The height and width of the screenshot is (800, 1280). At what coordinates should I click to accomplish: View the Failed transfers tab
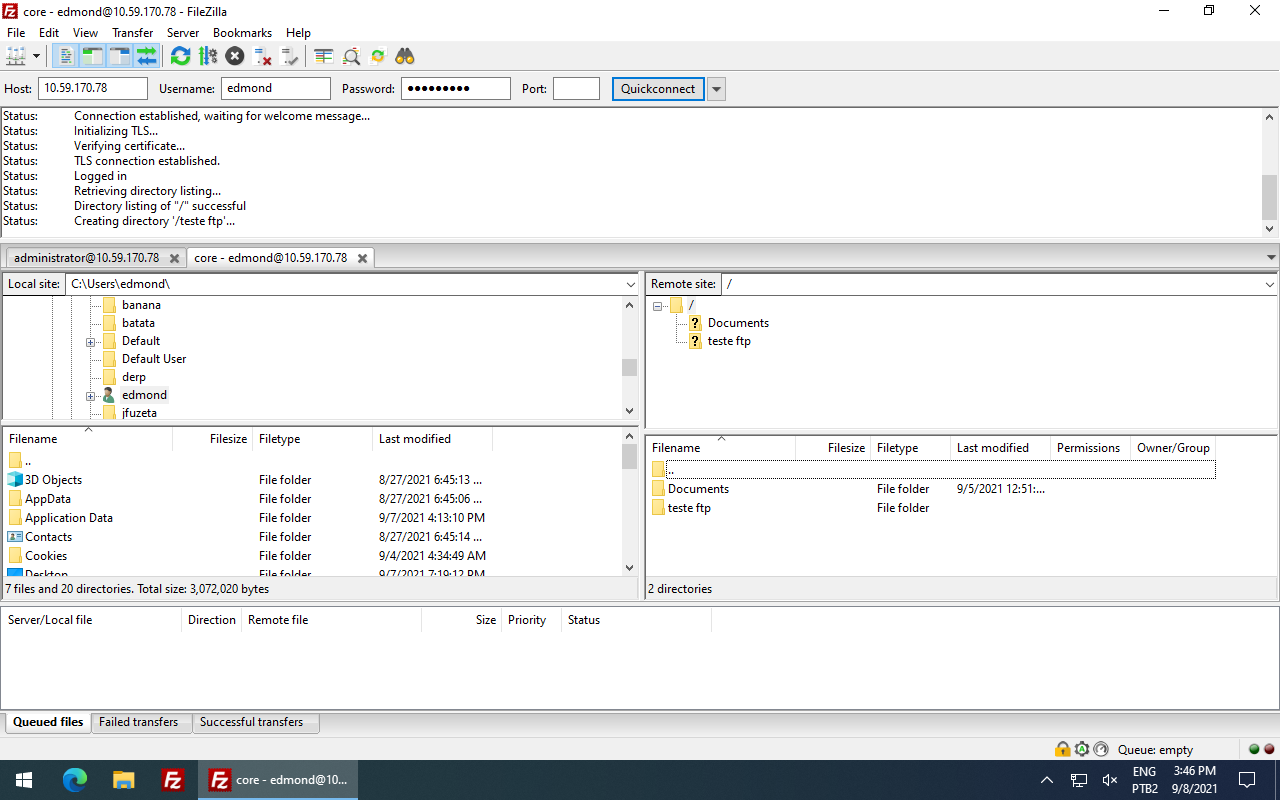(140, 721)
